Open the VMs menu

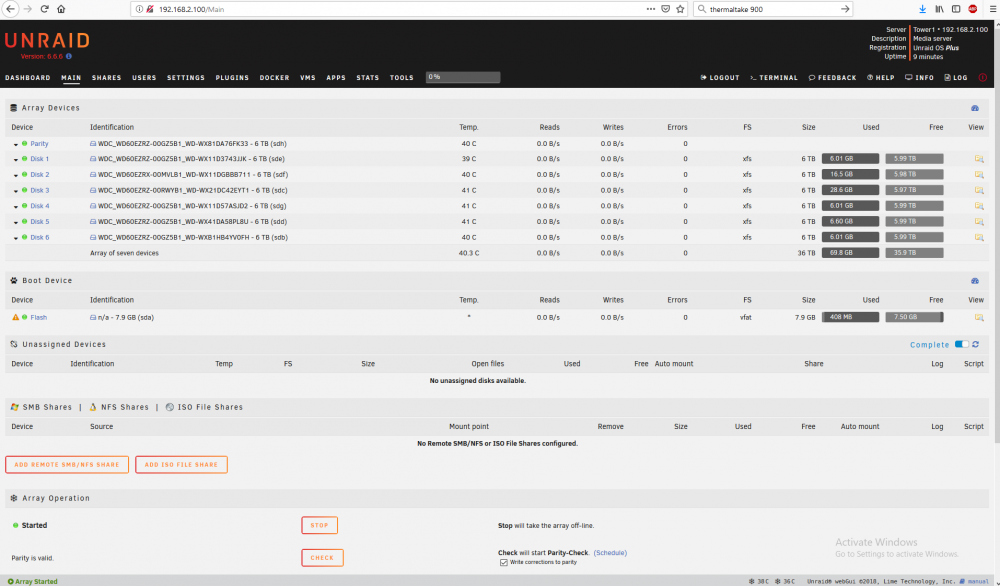[x=308, y=78]
